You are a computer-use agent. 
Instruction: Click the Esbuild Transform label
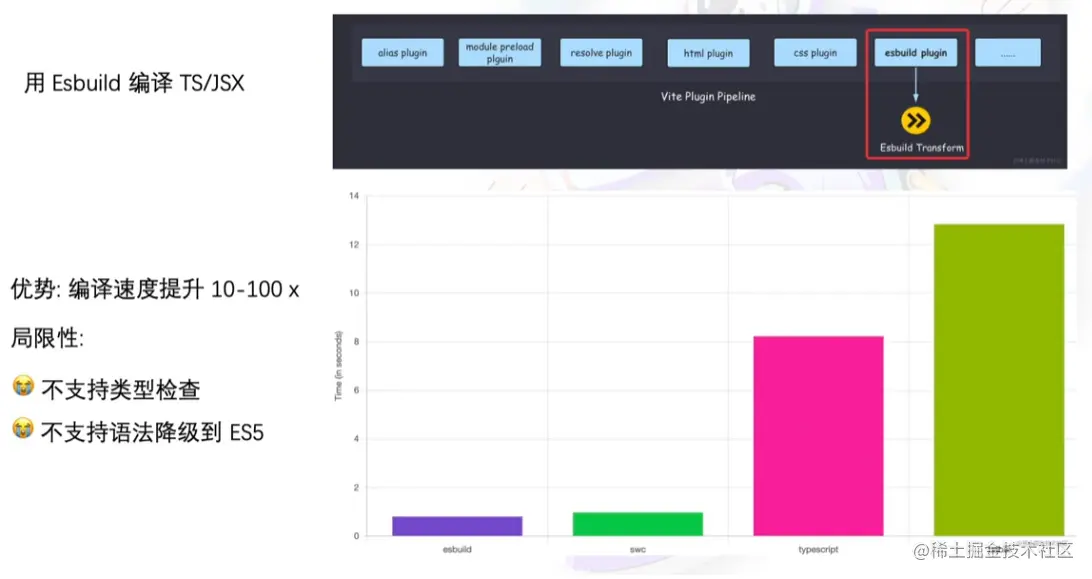click(922, 148)
